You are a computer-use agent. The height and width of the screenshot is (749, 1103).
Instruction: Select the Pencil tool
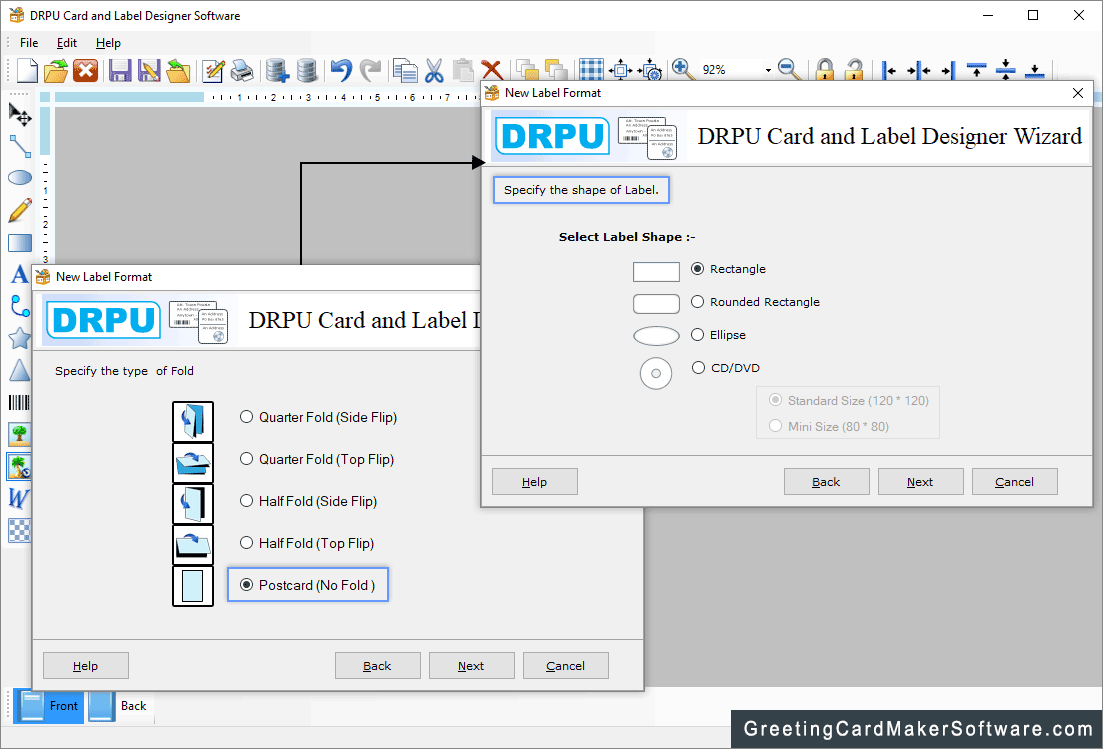pyautogui.click(x=19, y=210)
